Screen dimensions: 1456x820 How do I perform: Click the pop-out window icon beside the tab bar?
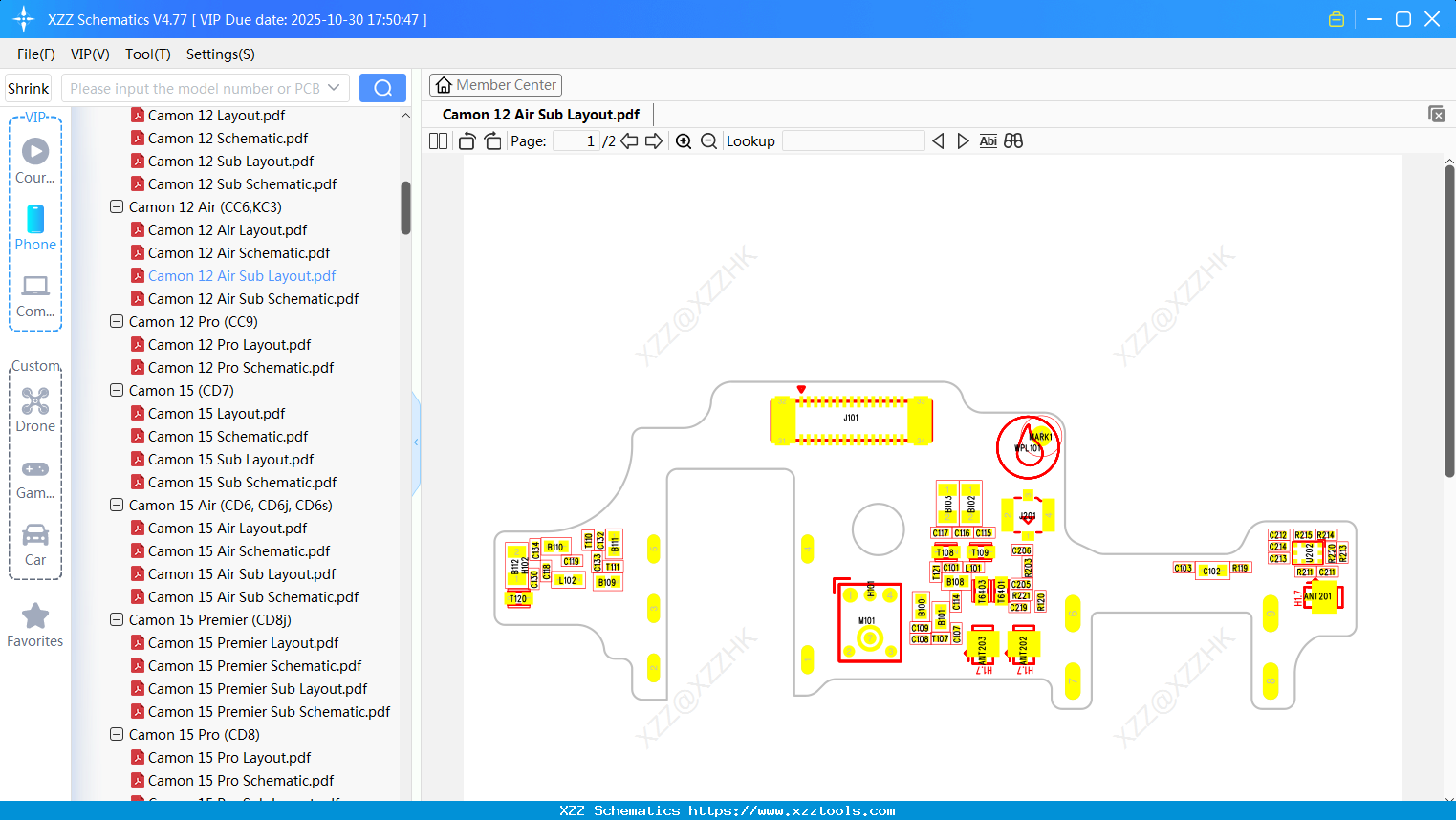1437,114
